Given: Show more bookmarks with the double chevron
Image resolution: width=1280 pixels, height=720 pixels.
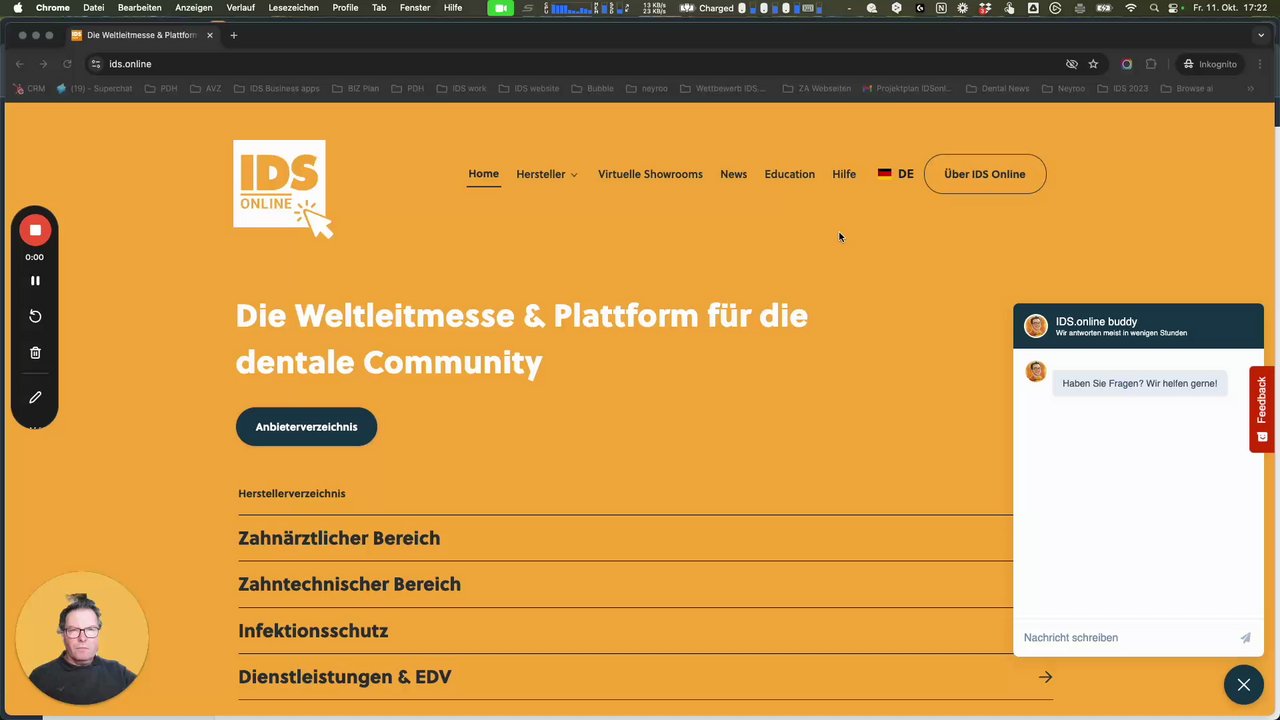Looking at the screenshot, I should point(1250,88).
